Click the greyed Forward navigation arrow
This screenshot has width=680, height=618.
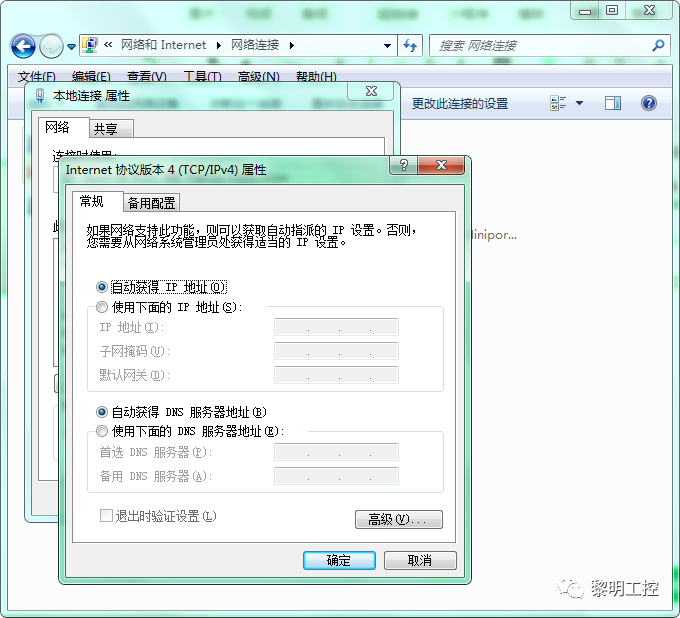coord(51,46)
